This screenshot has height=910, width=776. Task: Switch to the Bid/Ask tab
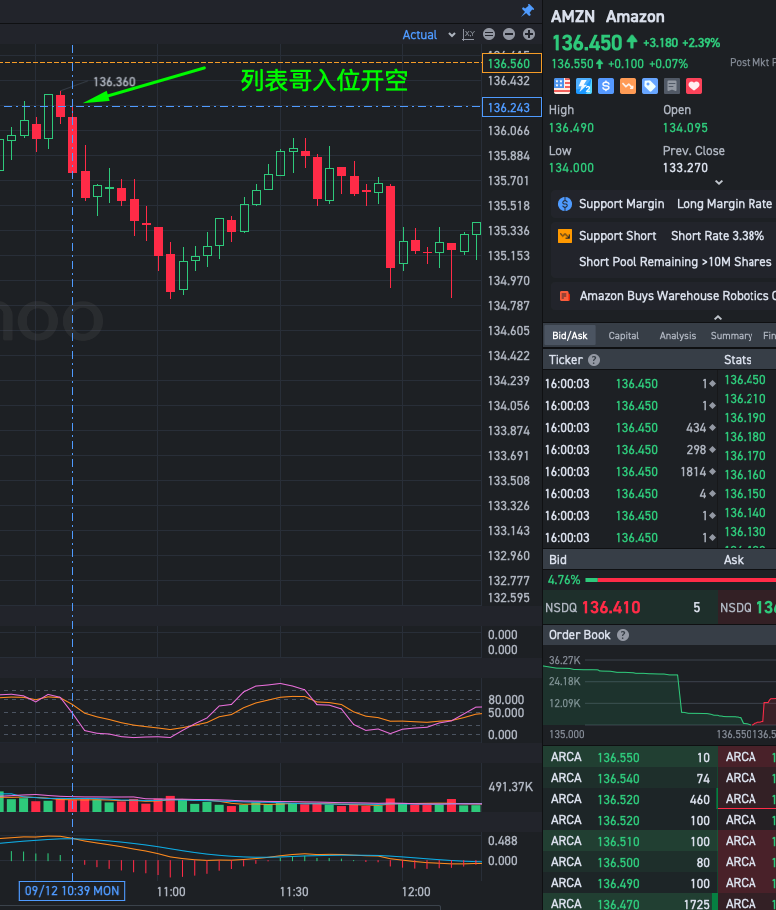569,335
